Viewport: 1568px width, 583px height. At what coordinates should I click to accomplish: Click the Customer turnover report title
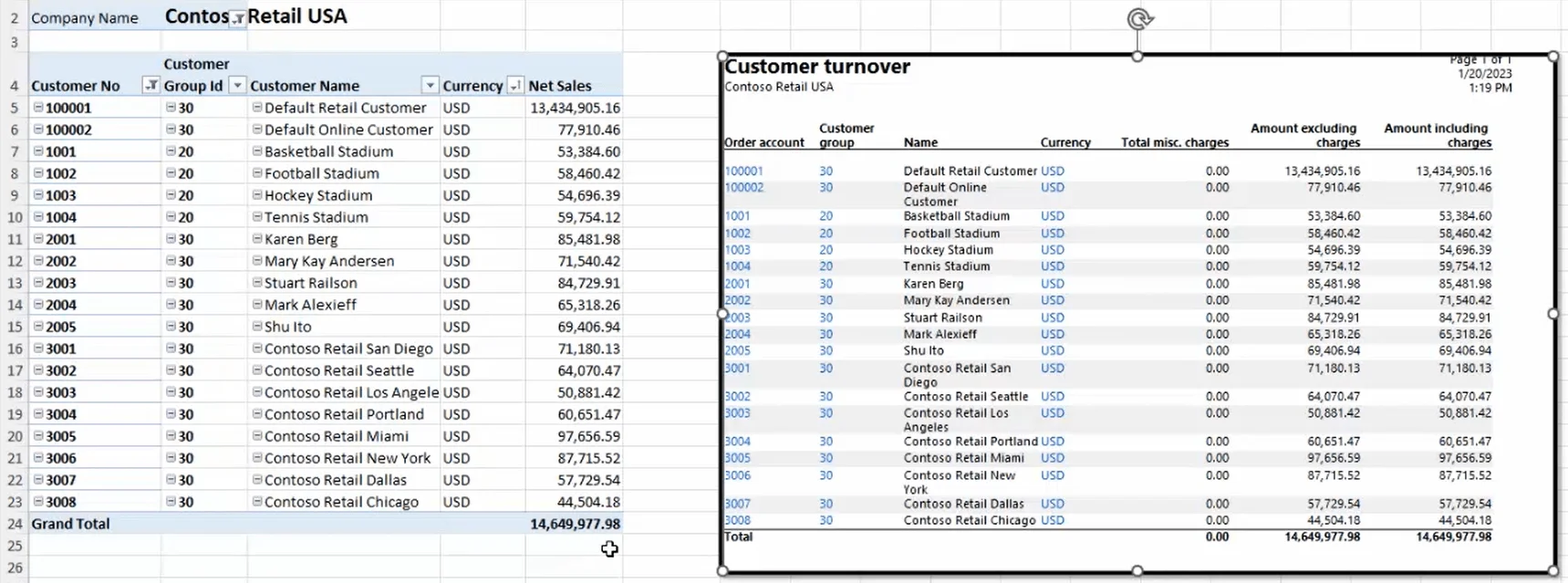pos(817,67)
